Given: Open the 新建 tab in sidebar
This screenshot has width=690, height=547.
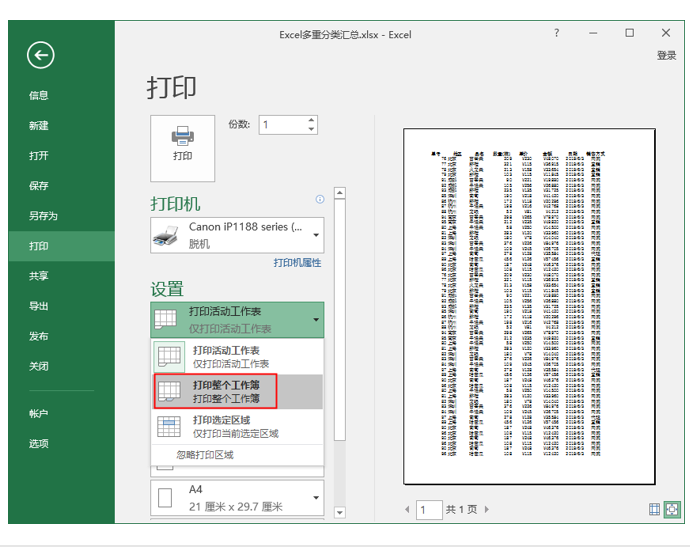Looking at the screenshot, I should pyautogui.click(x=39, y=126).
